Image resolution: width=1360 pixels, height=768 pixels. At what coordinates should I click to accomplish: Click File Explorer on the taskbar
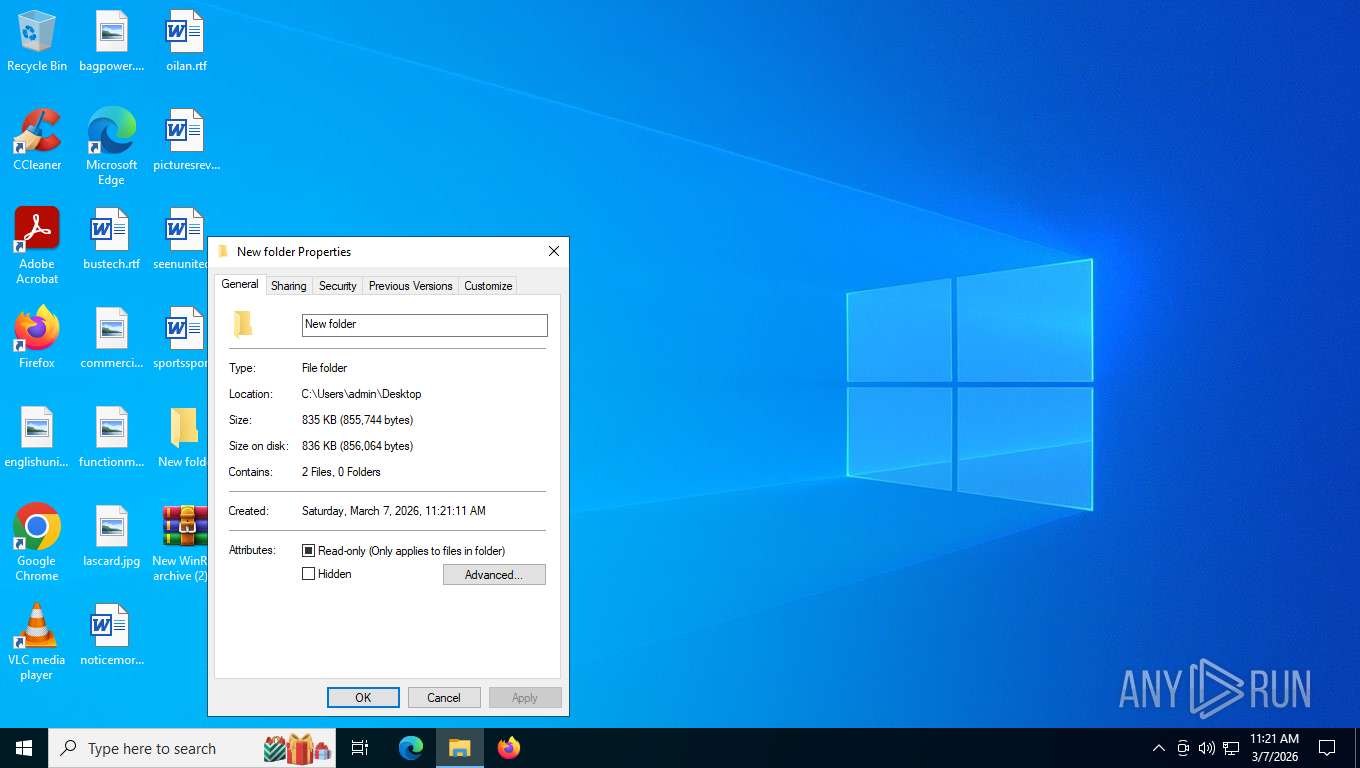[x=460, y=748]
